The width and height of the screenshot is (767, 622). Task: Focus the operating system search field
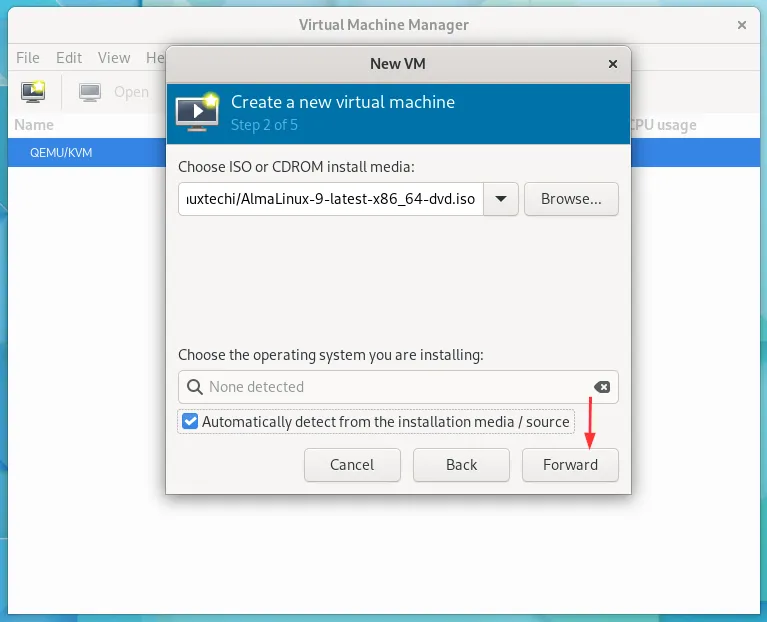pos(398,387)
